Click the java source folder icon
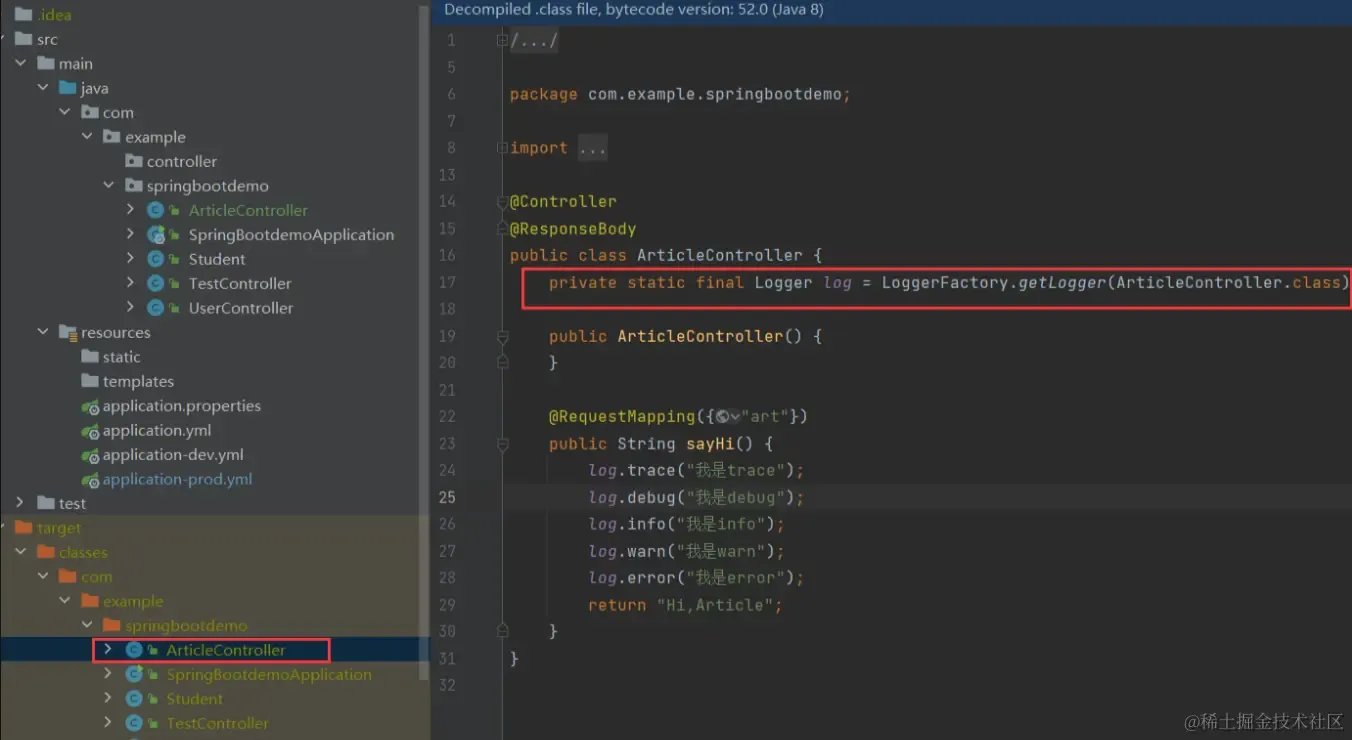Viewport: 1352px width, 740px height. 68,88
